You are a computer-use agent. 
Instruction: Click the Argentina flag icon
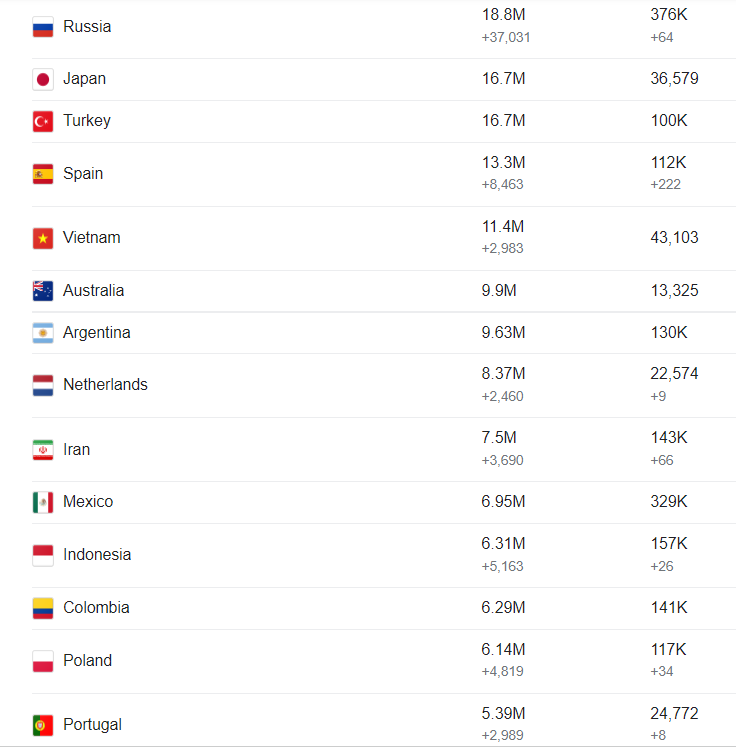coord(43,333)
